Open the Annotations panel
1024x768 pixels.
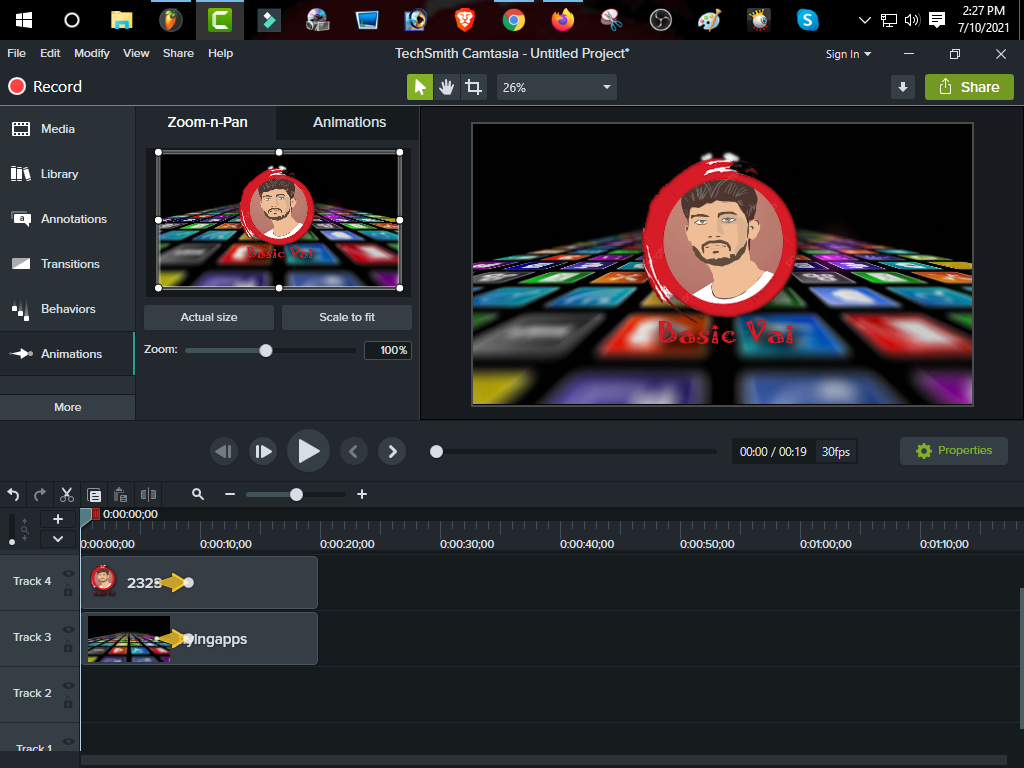pyautogui.click(x=67, y=219)
